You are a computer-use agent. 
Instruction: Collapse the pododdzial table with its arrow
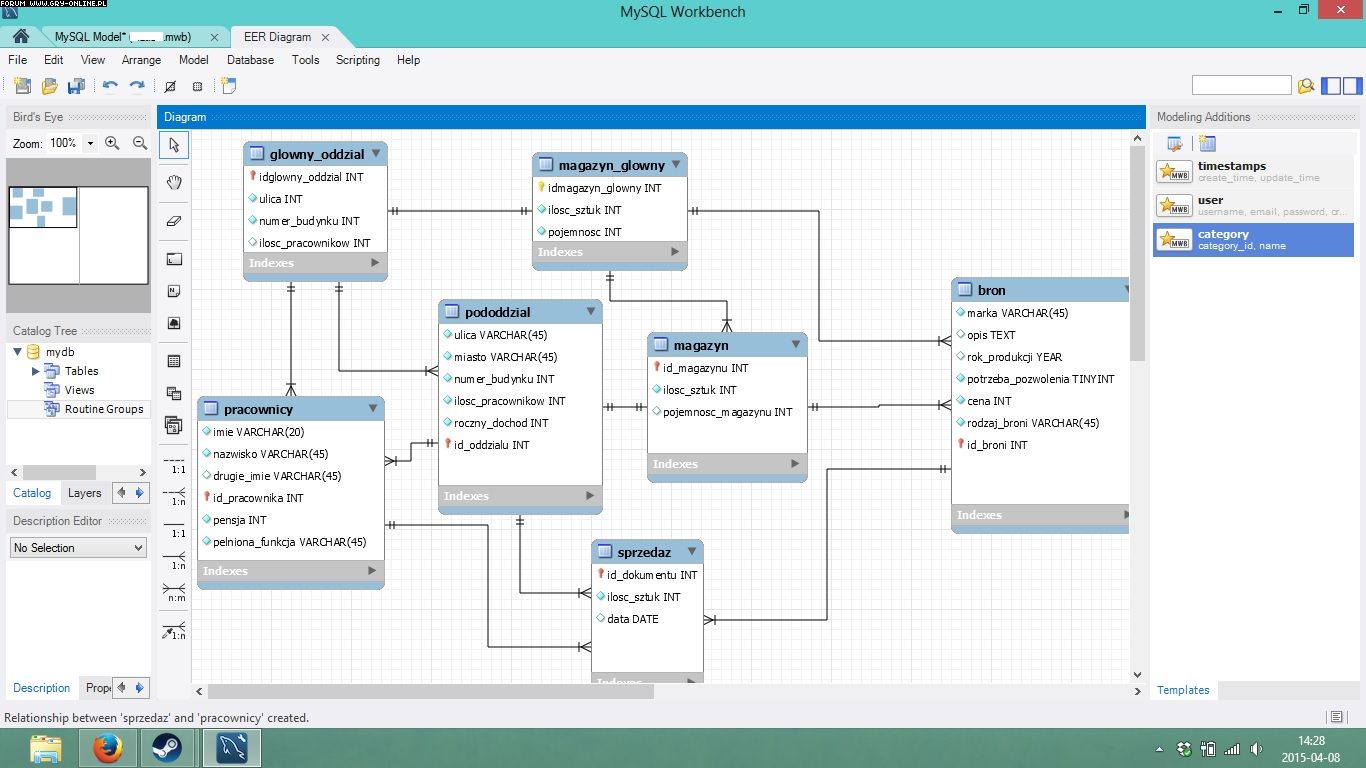click(x=591, y=312)
